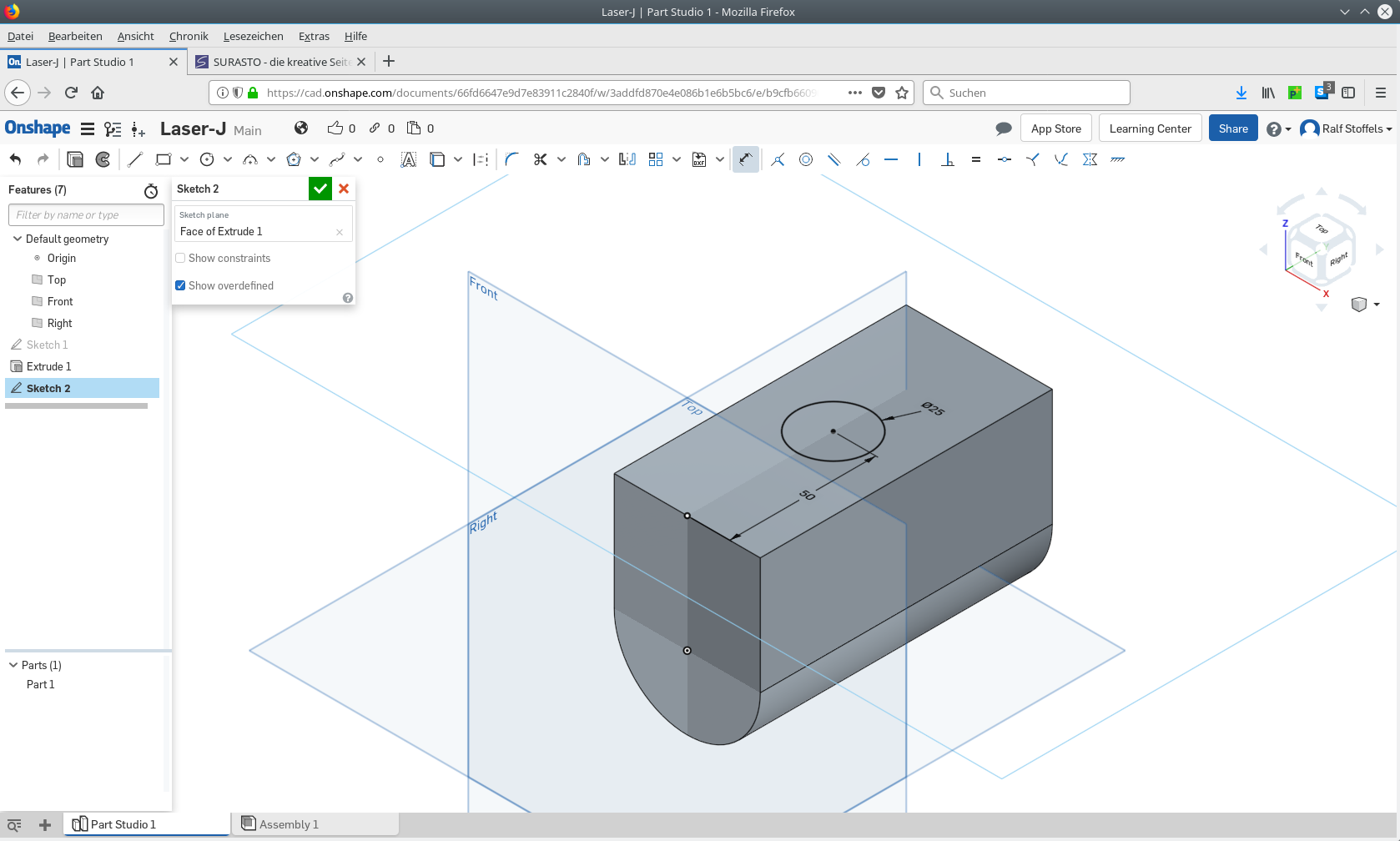
Task: Select the Sketch fillet tool
Action: point(511,159)
